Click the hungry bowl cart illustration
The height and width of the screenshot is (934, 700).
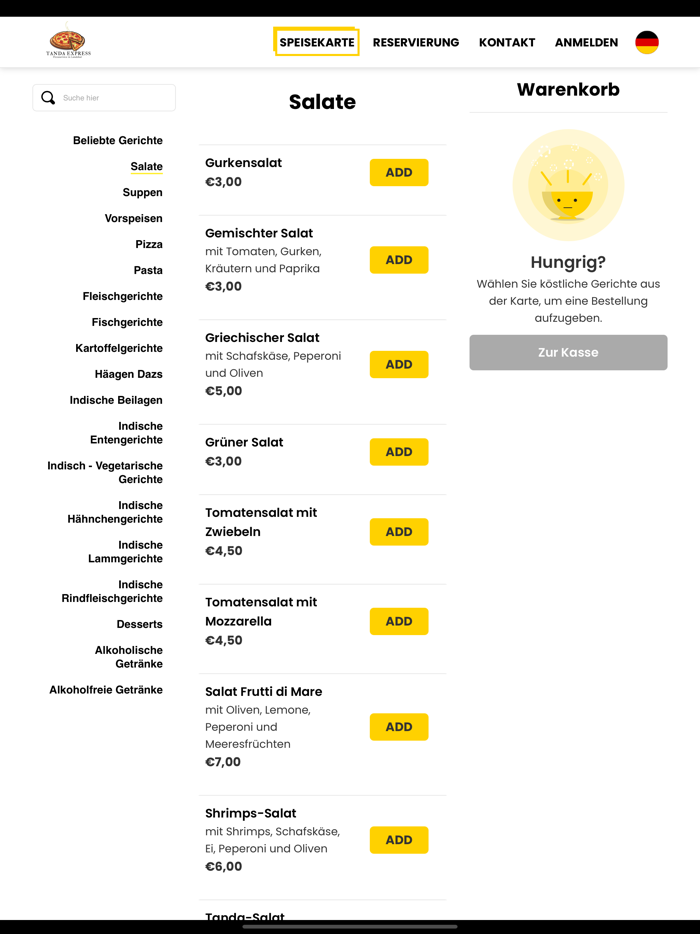tap(568, 185)
